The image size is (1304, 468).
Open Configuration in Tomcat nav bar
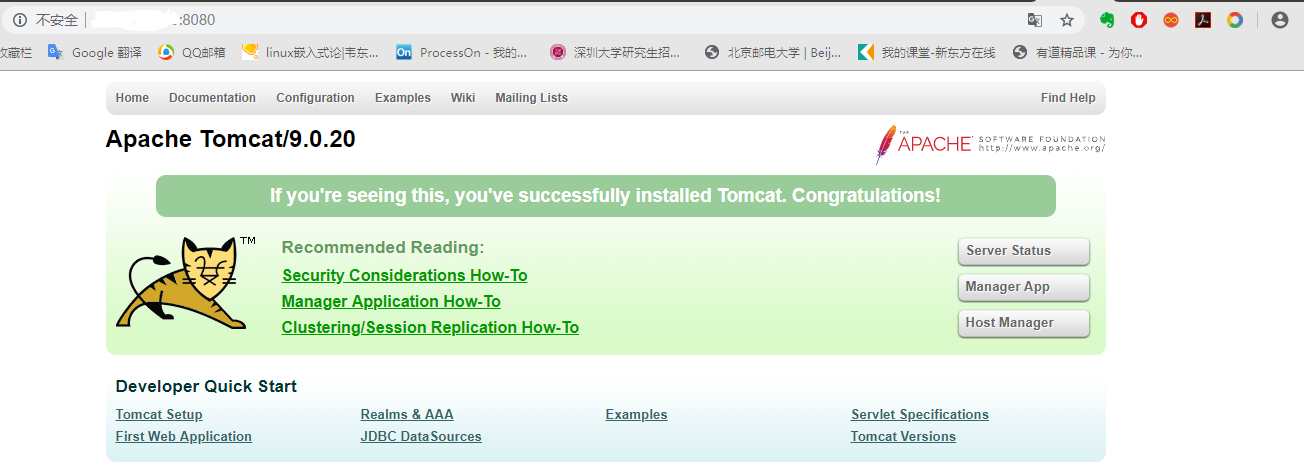(315, 98)
